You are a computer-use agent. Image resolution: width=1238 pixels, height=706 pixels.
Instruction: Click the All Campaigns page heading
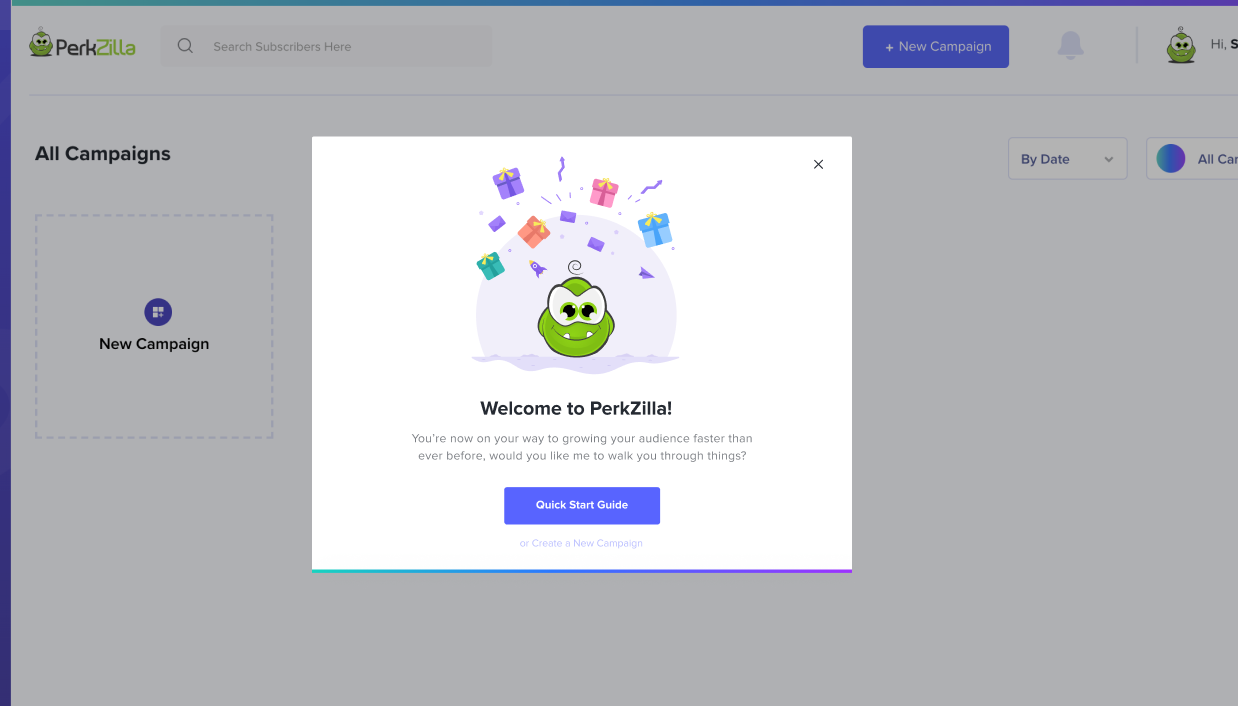[x=103, y=153]
